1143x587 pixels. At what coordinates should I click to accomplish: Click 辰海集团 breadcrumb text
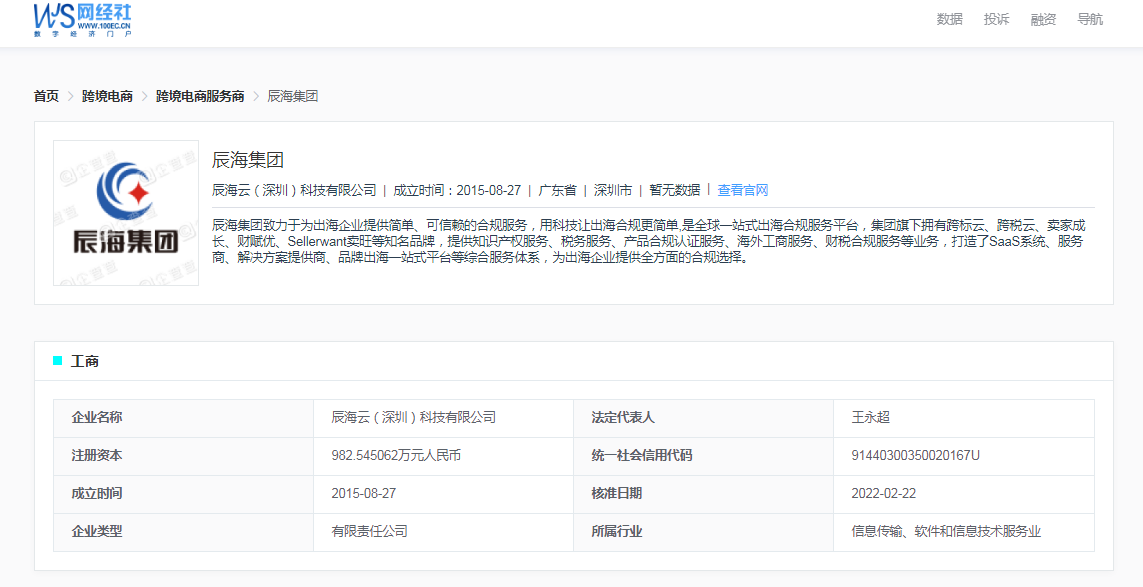click(x=292, y=96)
